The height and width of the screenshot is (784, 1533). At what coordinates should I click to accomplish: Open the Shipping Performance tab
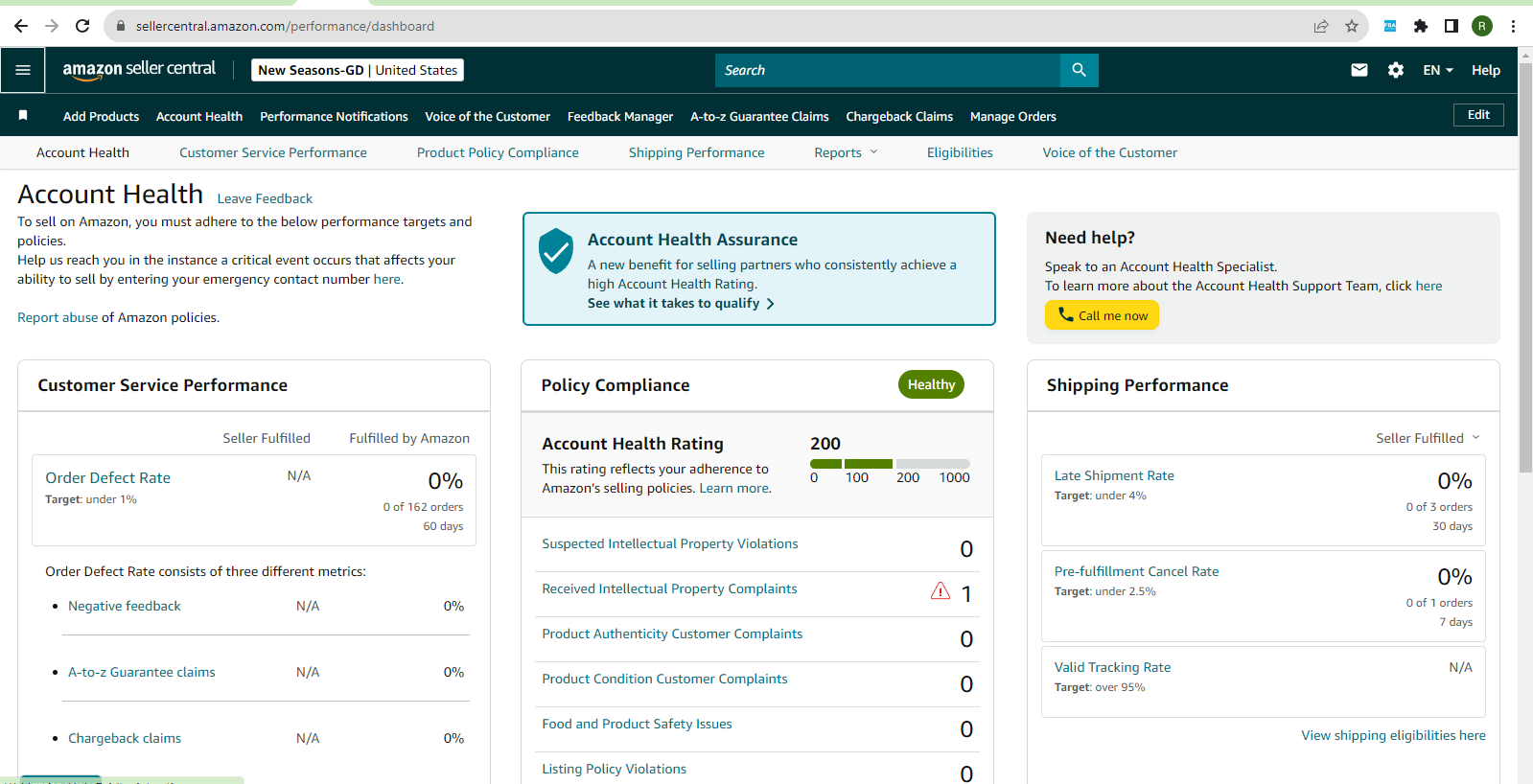(697, 152)
